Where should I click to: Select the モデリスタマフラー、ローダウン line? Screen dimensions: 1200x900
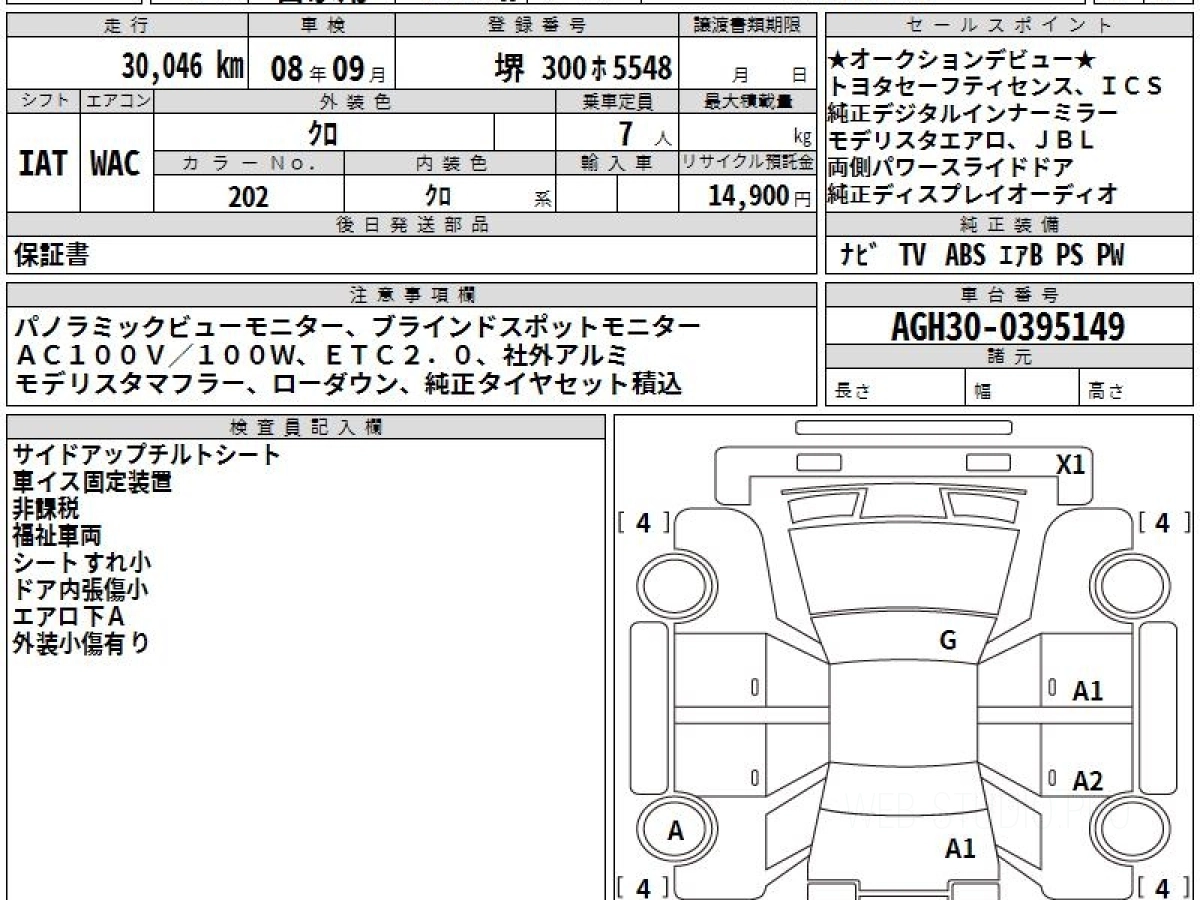349,382
